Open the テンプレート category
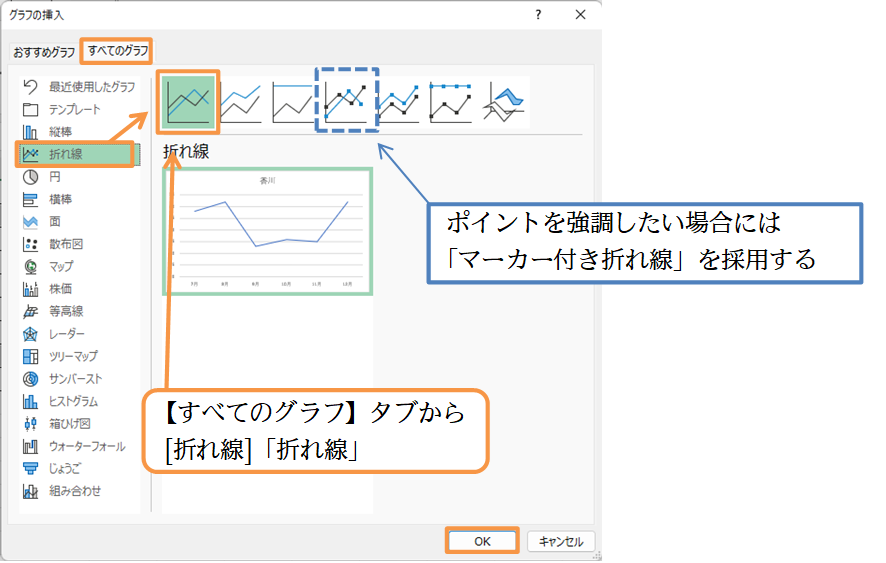886x563 pixels. [79, 109]
